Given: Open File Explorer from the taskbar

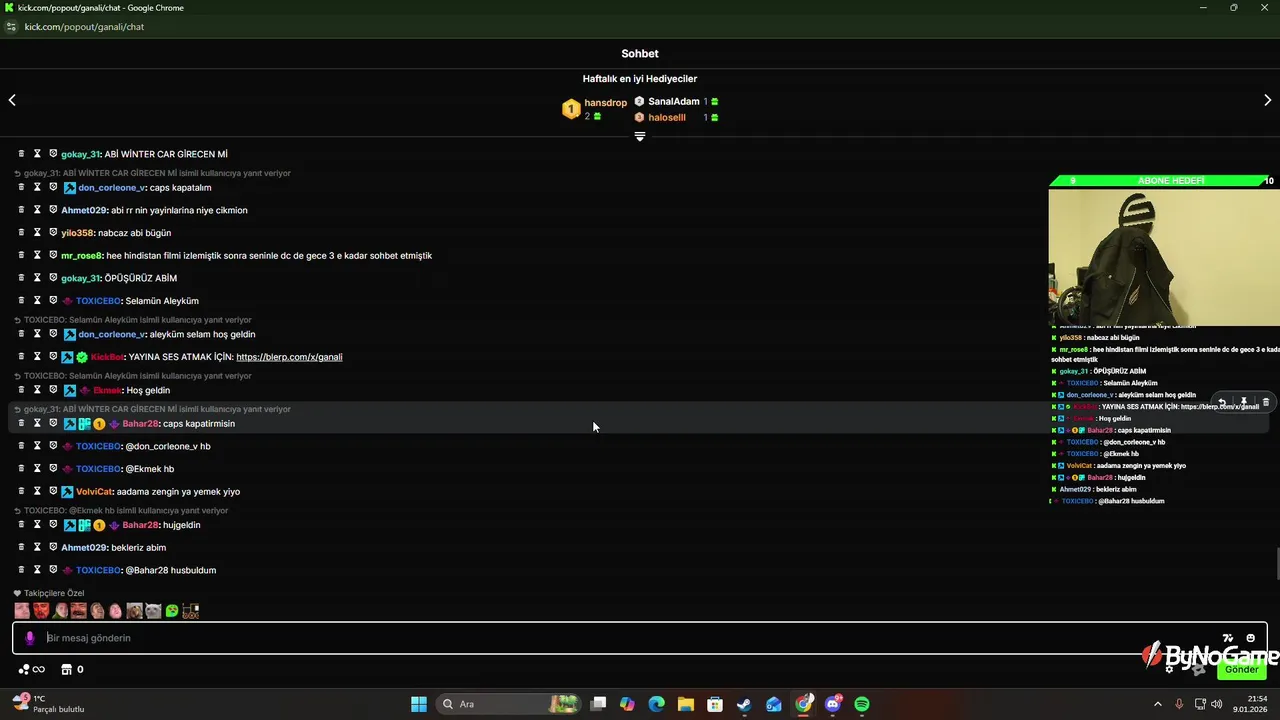Looking at the screenshot, I should coord(685,704).
